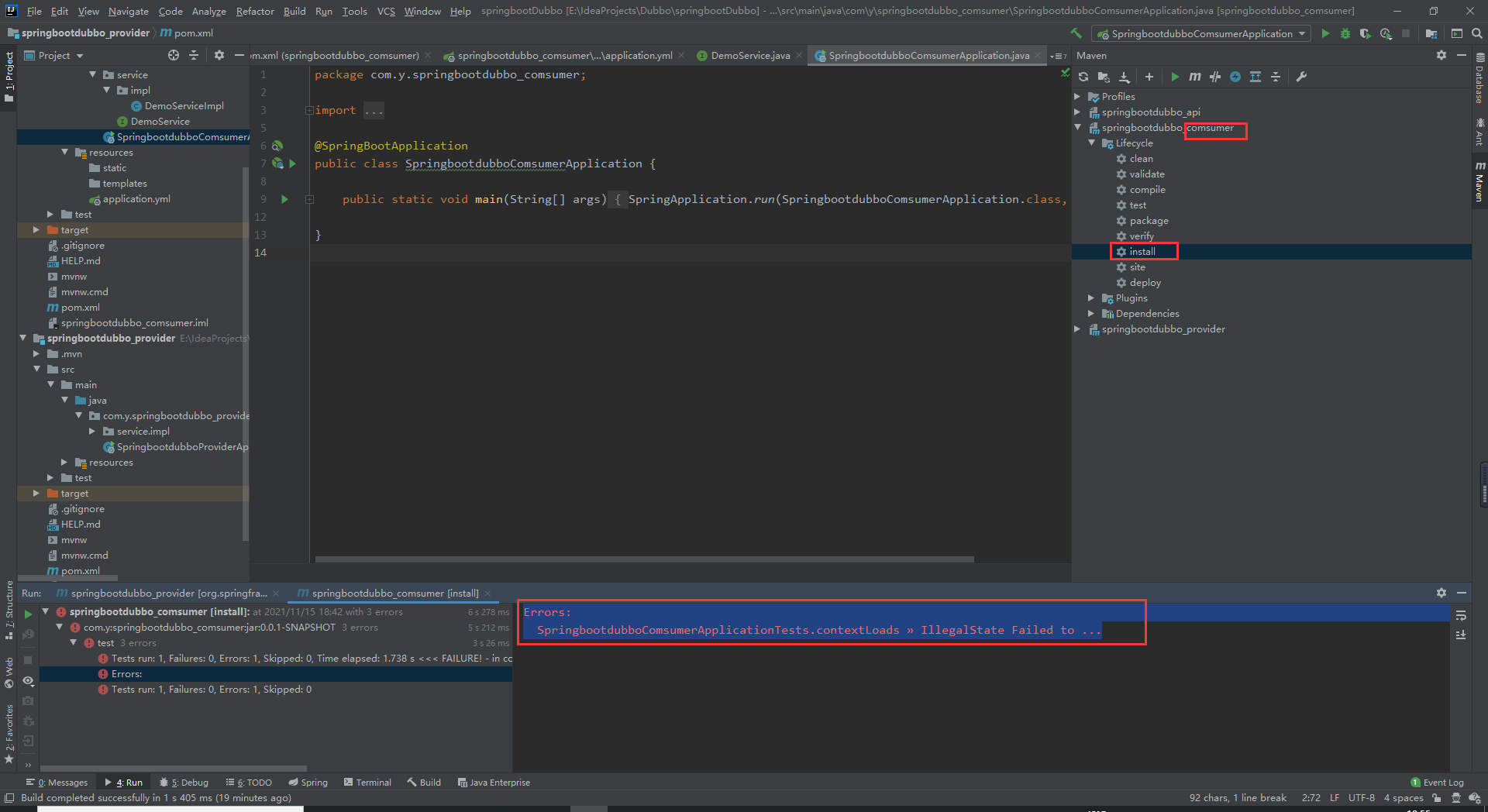
Task: Generate sources and update folders icon
Action: [1104, 77]
